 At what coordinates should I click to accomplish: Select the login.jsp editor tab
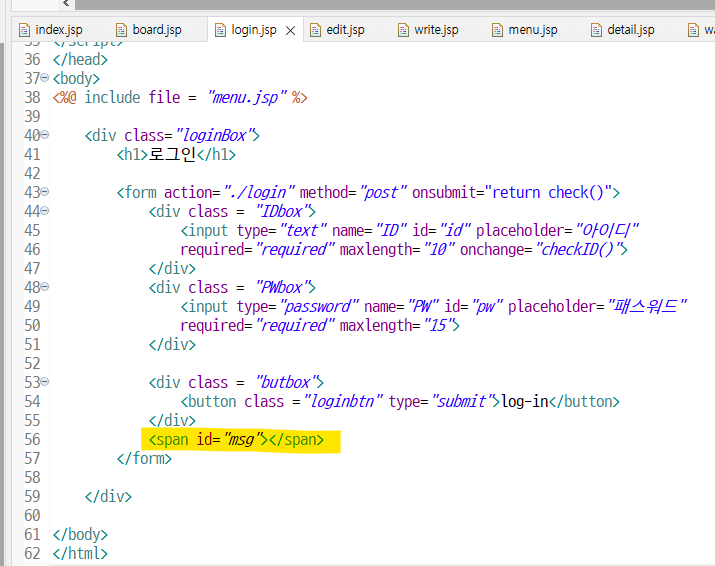coord(254,30)
